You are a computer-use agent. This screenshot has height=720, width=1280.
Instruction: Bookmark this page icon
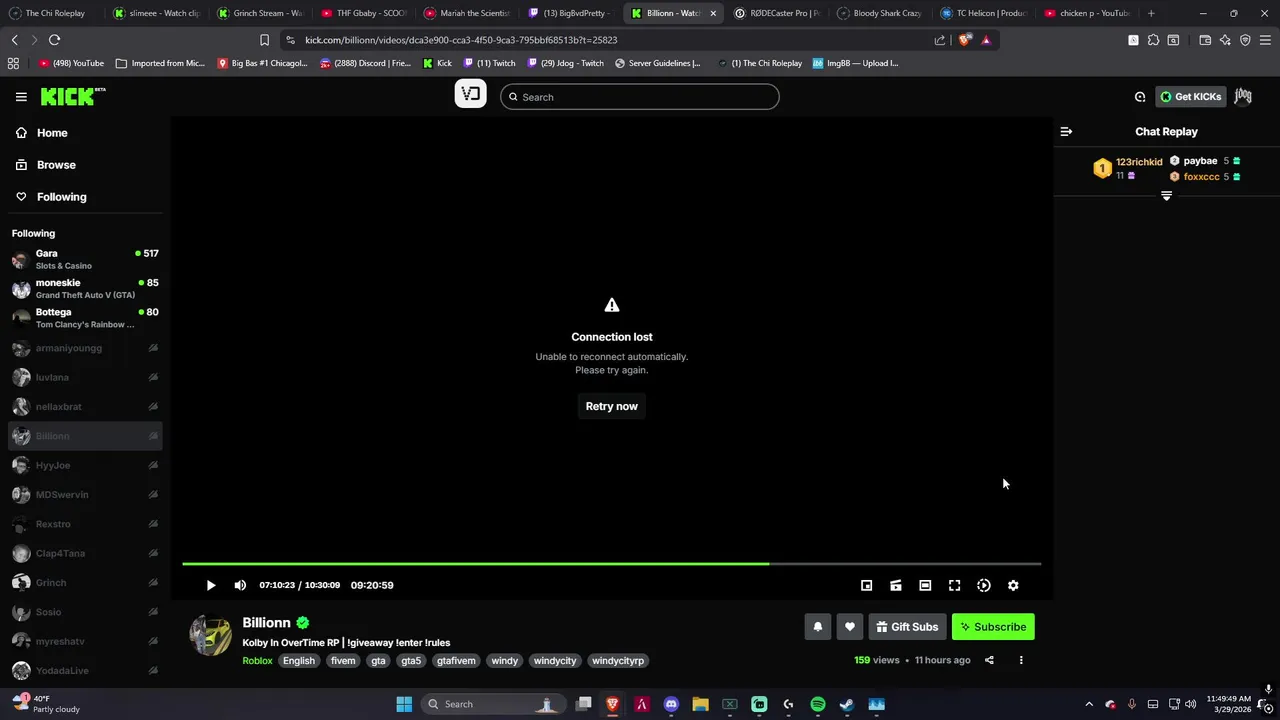pyautogui.click(x=264, y=40)
